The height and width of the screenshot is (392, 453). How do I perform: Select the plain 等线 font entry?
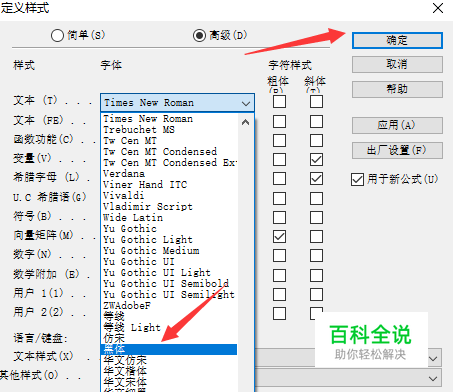(x=169, y=317)
